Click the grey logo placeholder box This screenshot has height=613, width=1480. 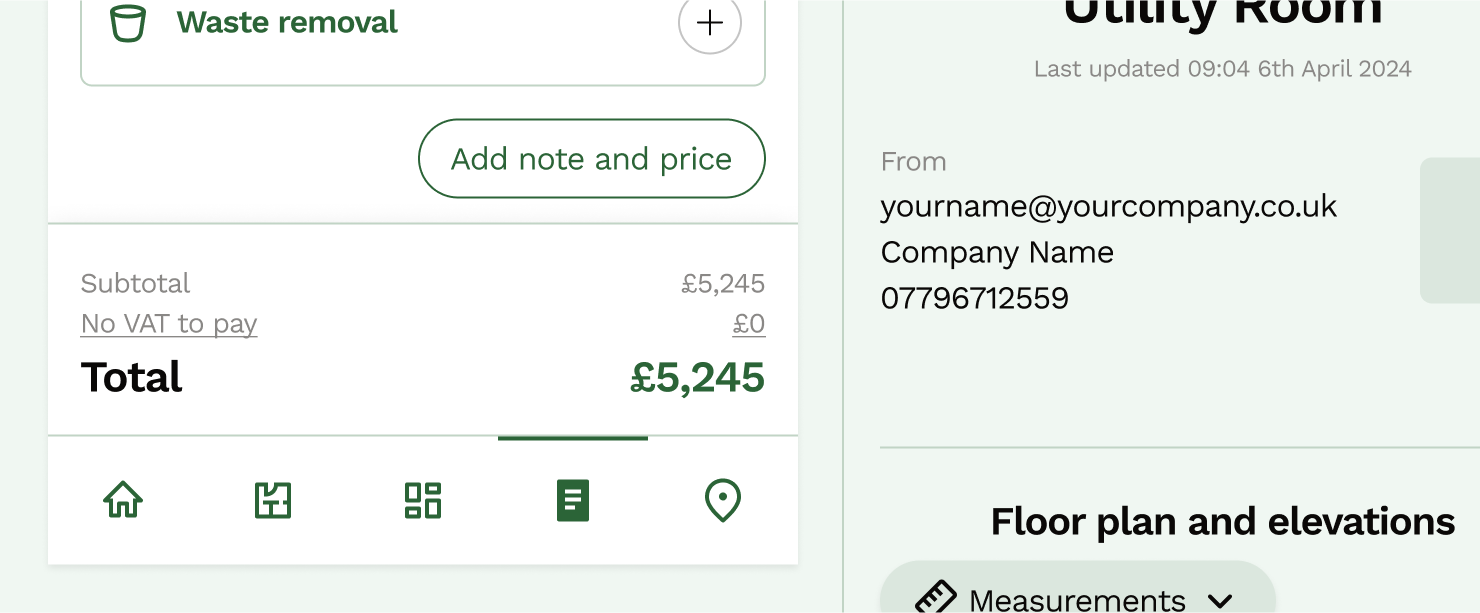pyautogui.click(x=1450, y=230)
